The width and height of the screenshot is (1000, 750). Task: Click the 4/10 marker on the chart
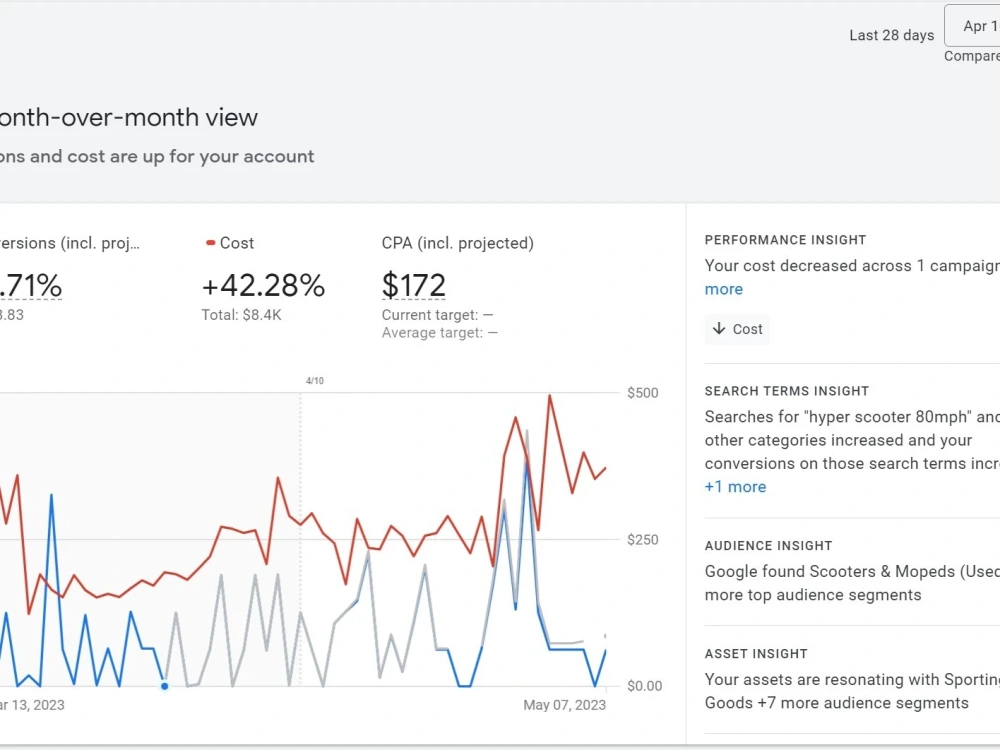(x=314, y=381)
